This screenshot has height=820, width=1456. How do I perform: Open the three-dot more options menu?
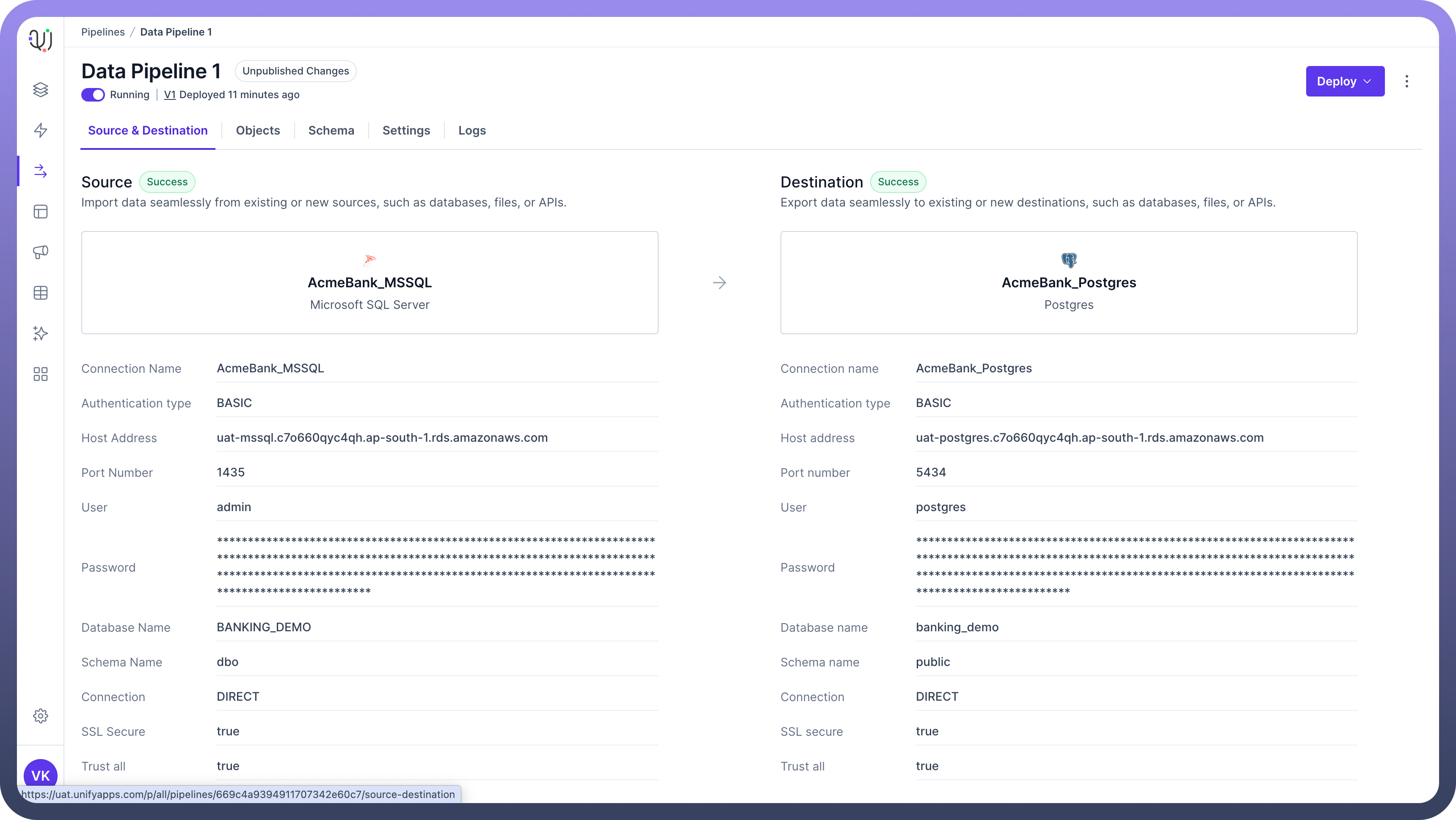click(1406, 81)
